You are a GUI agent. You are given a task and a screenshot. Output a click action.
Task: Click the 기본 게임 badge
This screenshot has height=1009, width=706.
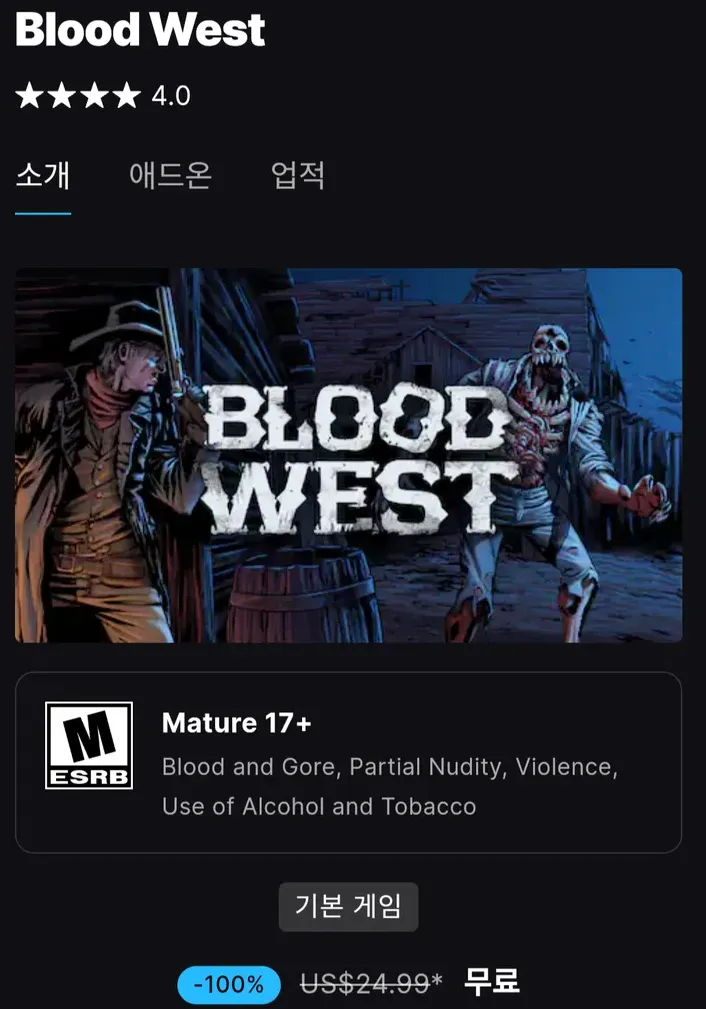pyautogui.click(x=348, y=907)
